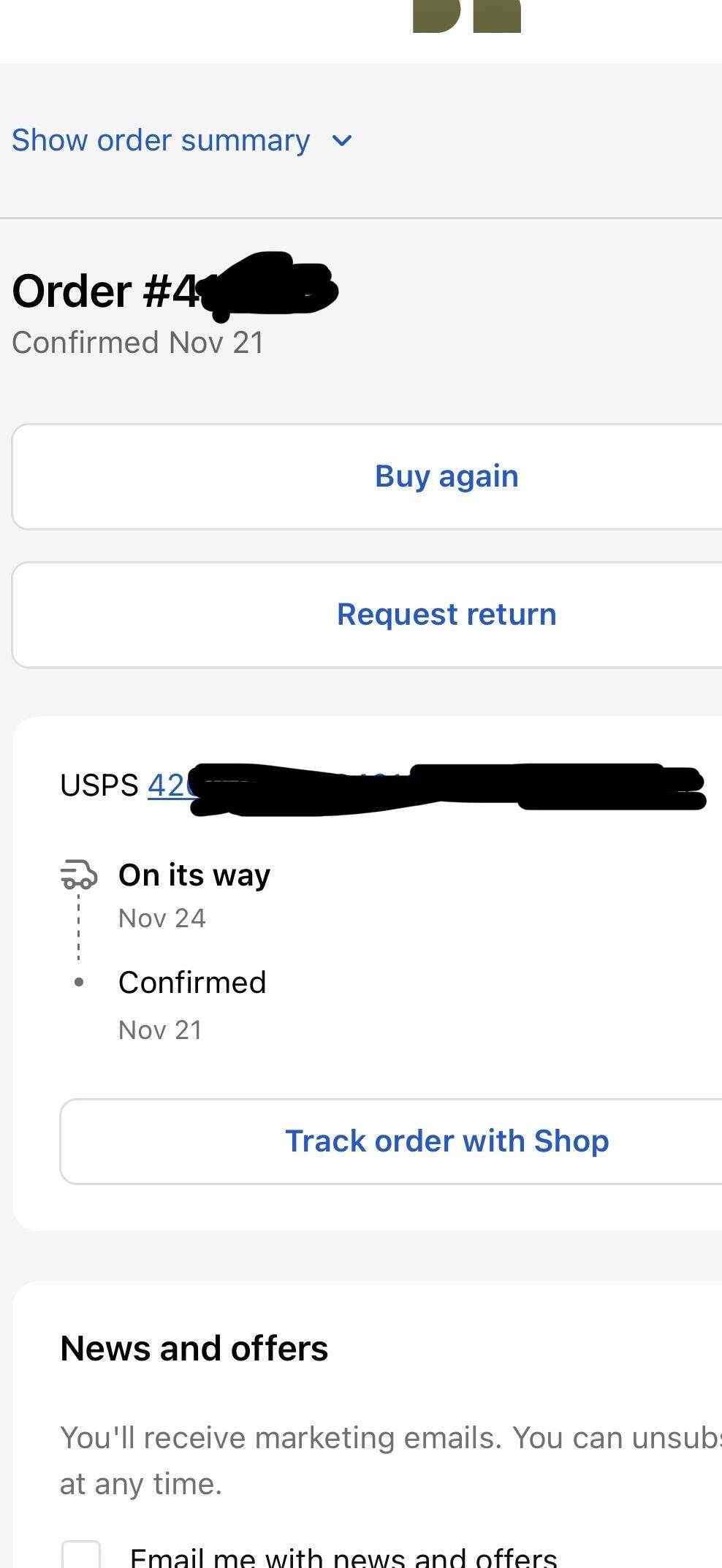Click the green store logo at top

pyautogui.click(x=466, y=16)
